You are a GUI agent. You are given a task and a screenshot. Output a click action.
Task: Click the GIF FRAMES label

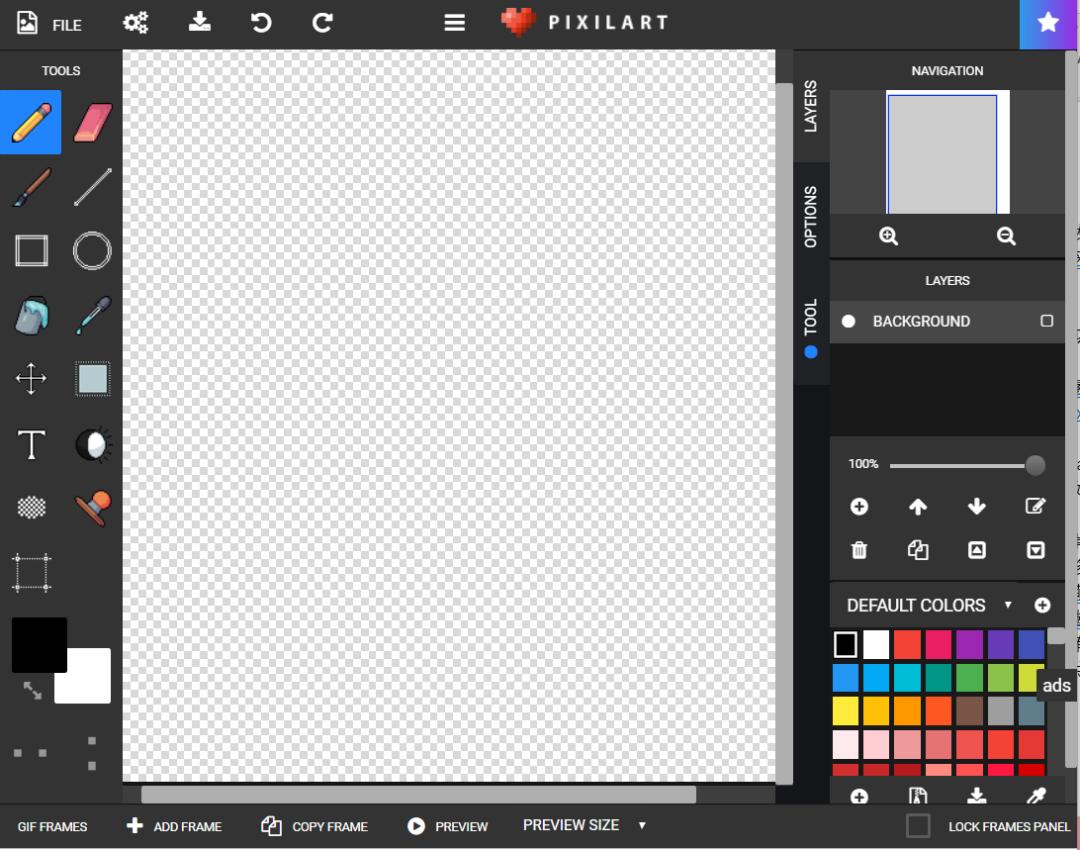tap(52, 827)
